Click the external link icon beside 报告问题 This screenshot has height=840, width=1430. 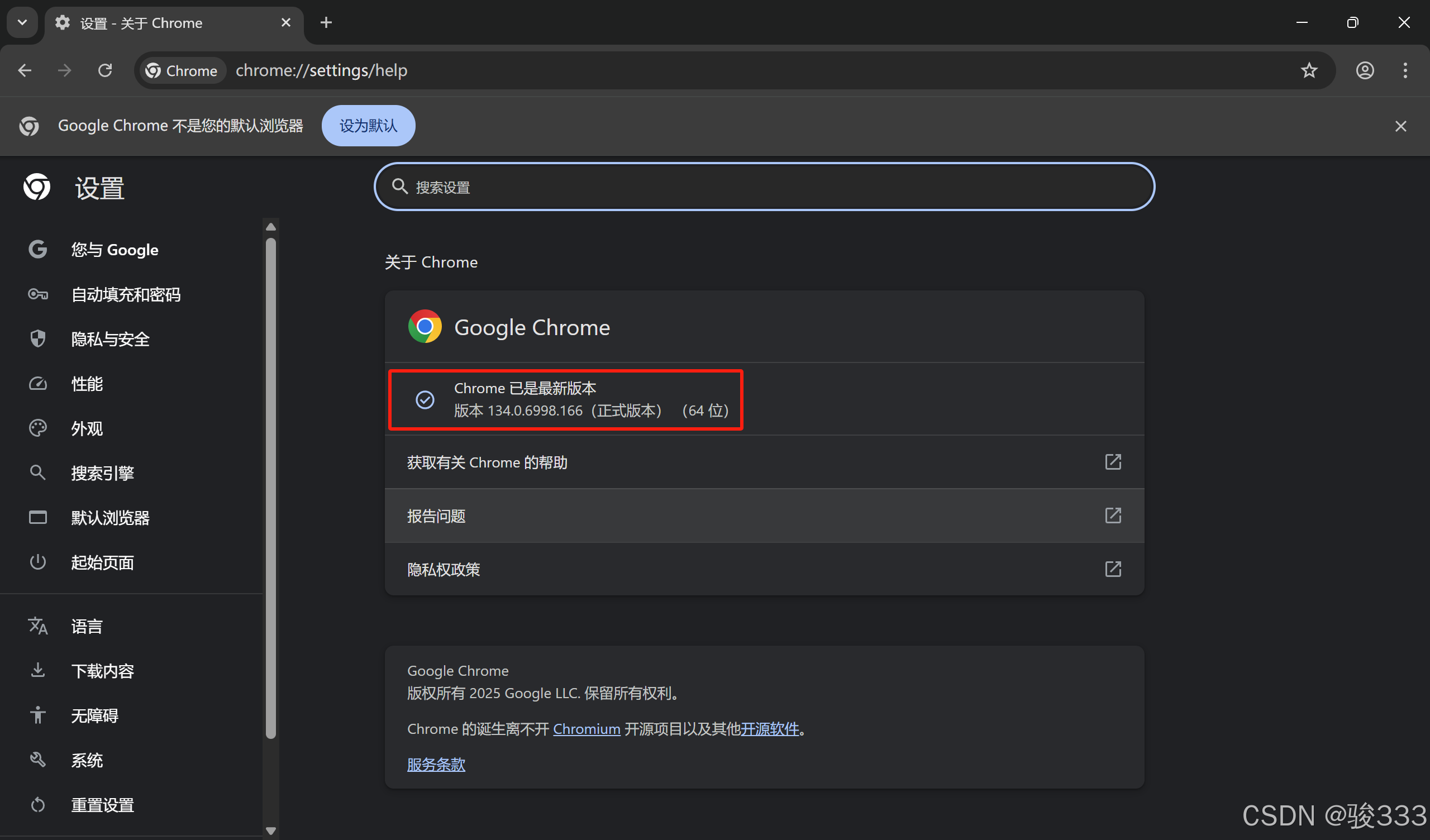[x=1113, y=516]
